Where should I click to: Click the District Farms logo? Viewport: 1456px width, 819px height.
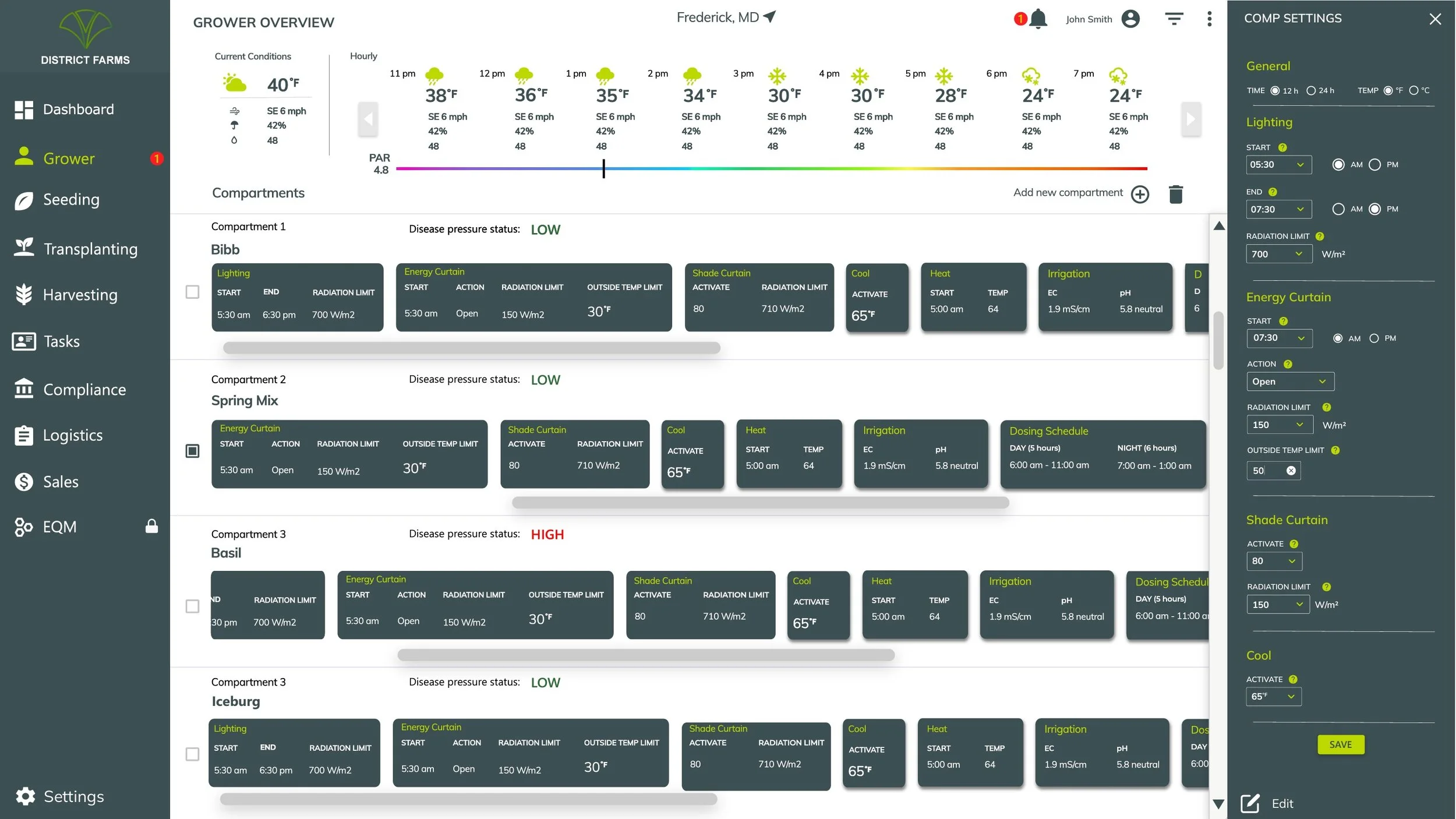86,37
